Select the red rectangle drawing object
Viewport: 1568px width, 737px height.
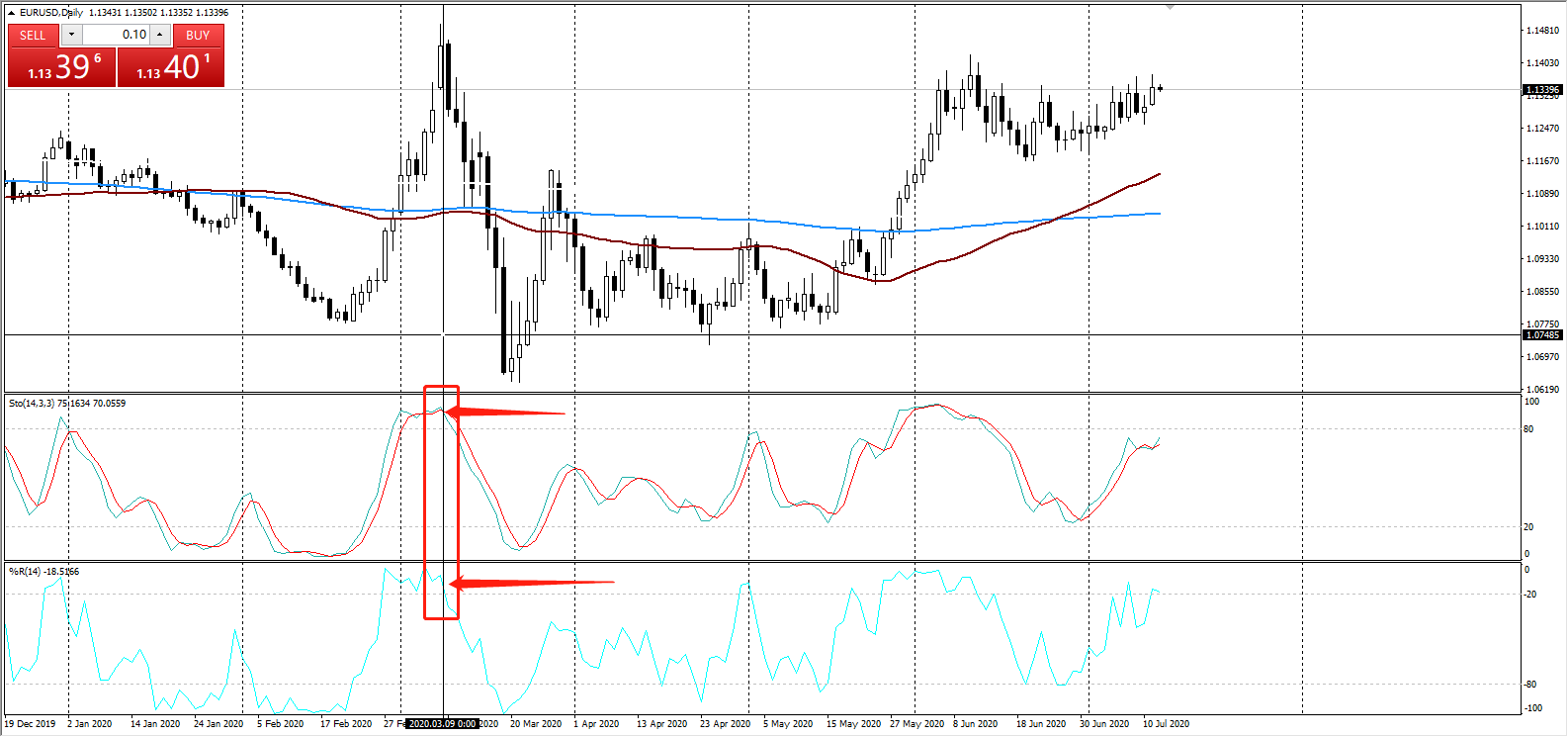coord(425,495)
